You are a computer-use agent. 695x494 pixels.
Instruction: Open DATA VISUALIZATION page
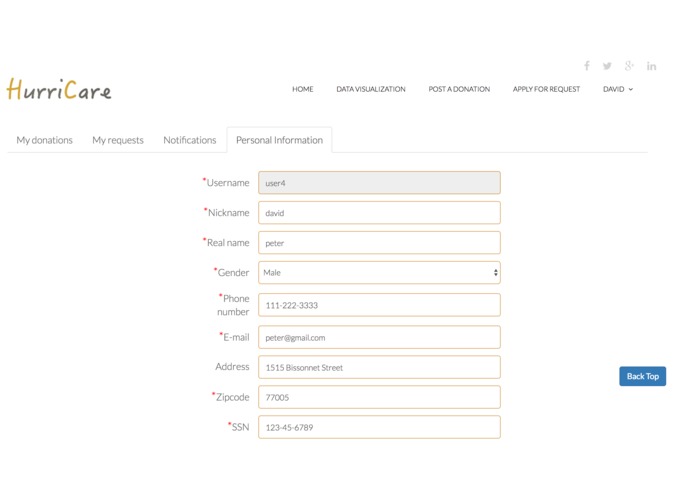tap(371, 89)
